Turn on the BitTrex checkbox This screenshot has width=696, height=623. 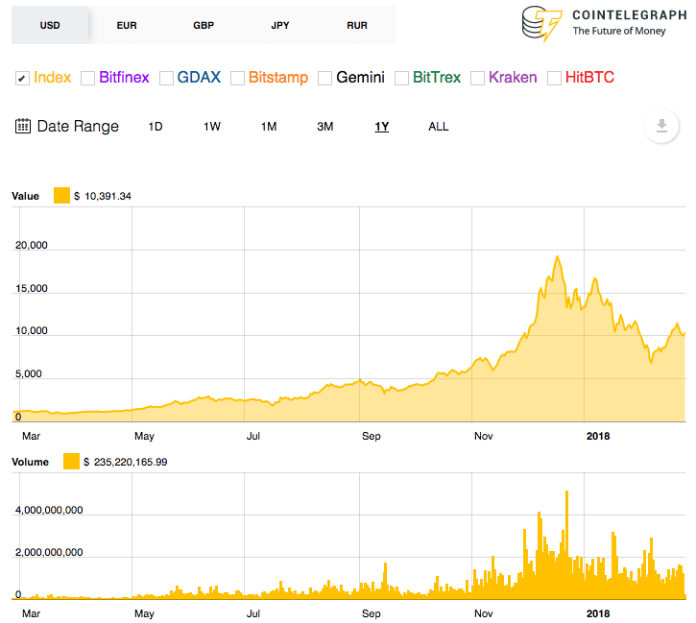pyautogui.click(x=401, y=78)
